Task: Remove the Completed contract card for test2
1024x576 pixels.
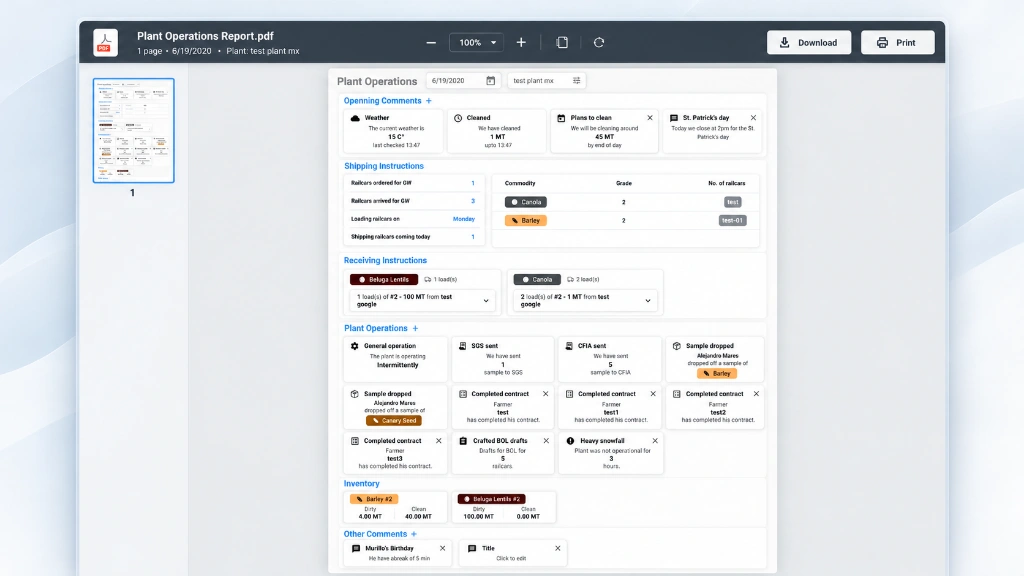Action: tap(756, 394)
